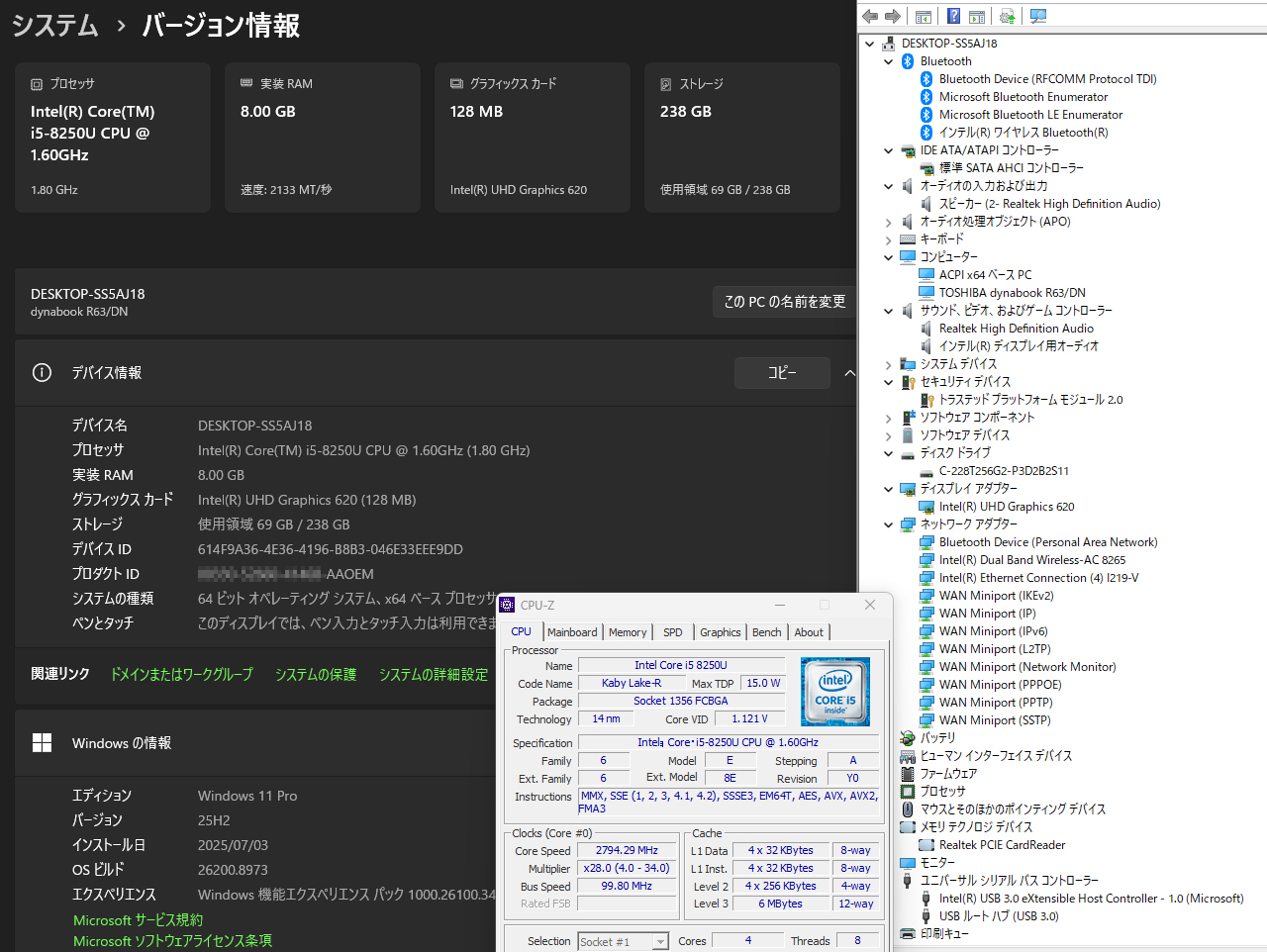Collapse the ネットワーク アダプター category
Image resolution: width=1267 pixels, height=952 pixels.
889,524
